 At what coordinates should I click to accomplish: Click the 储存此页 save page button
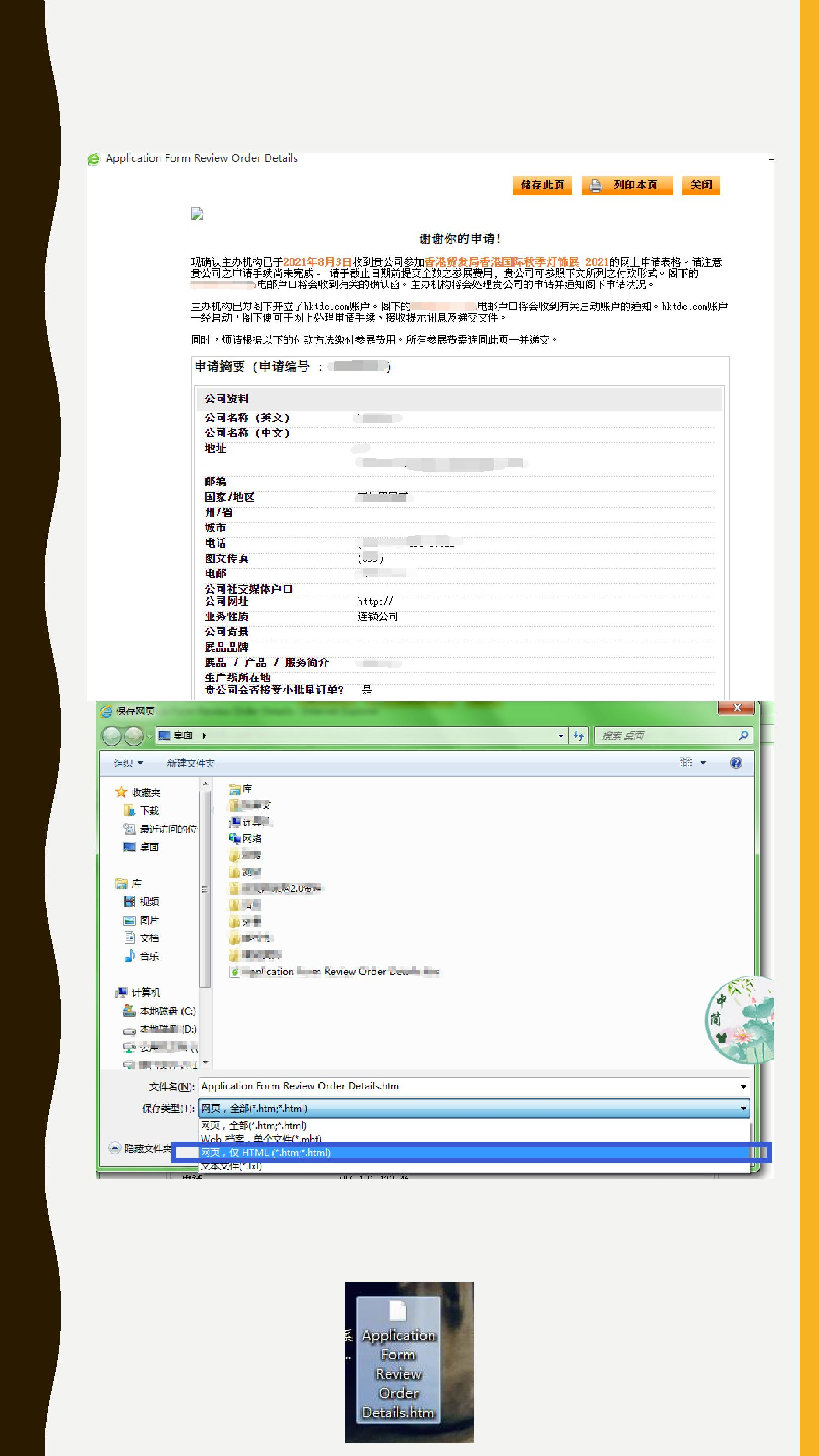pos(542,186)
